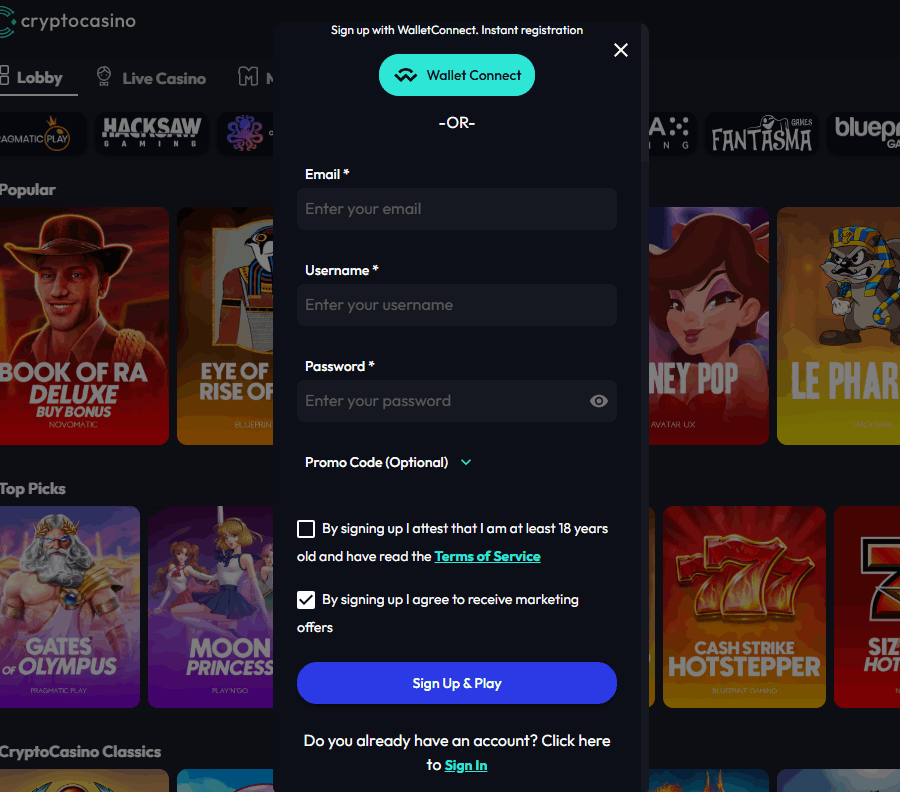
Task: Open the Pragmatic Play provider logo
Action: click(x=42, y=134)
